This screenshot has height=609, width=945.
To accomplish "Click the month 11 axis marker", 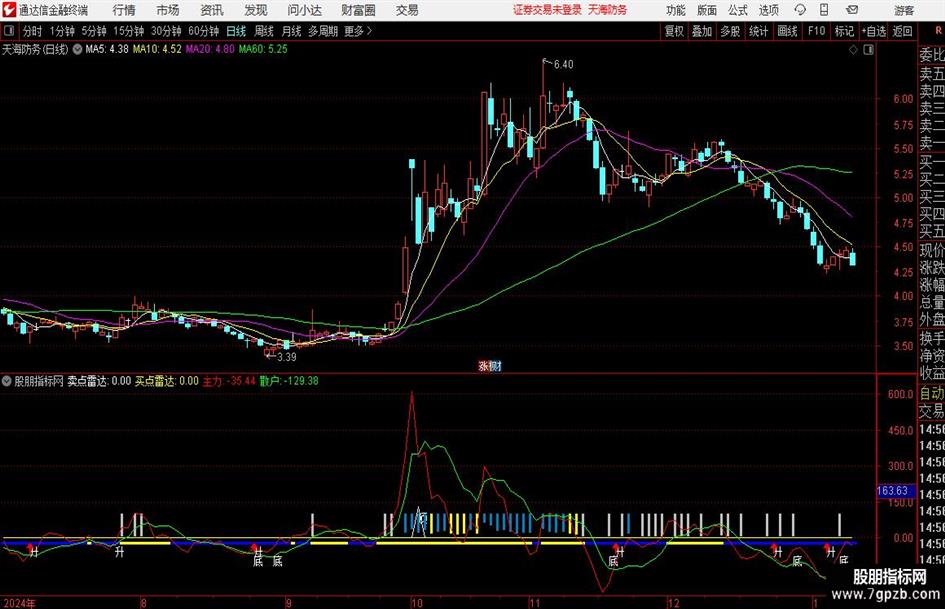I will click(x=535, y=603).
